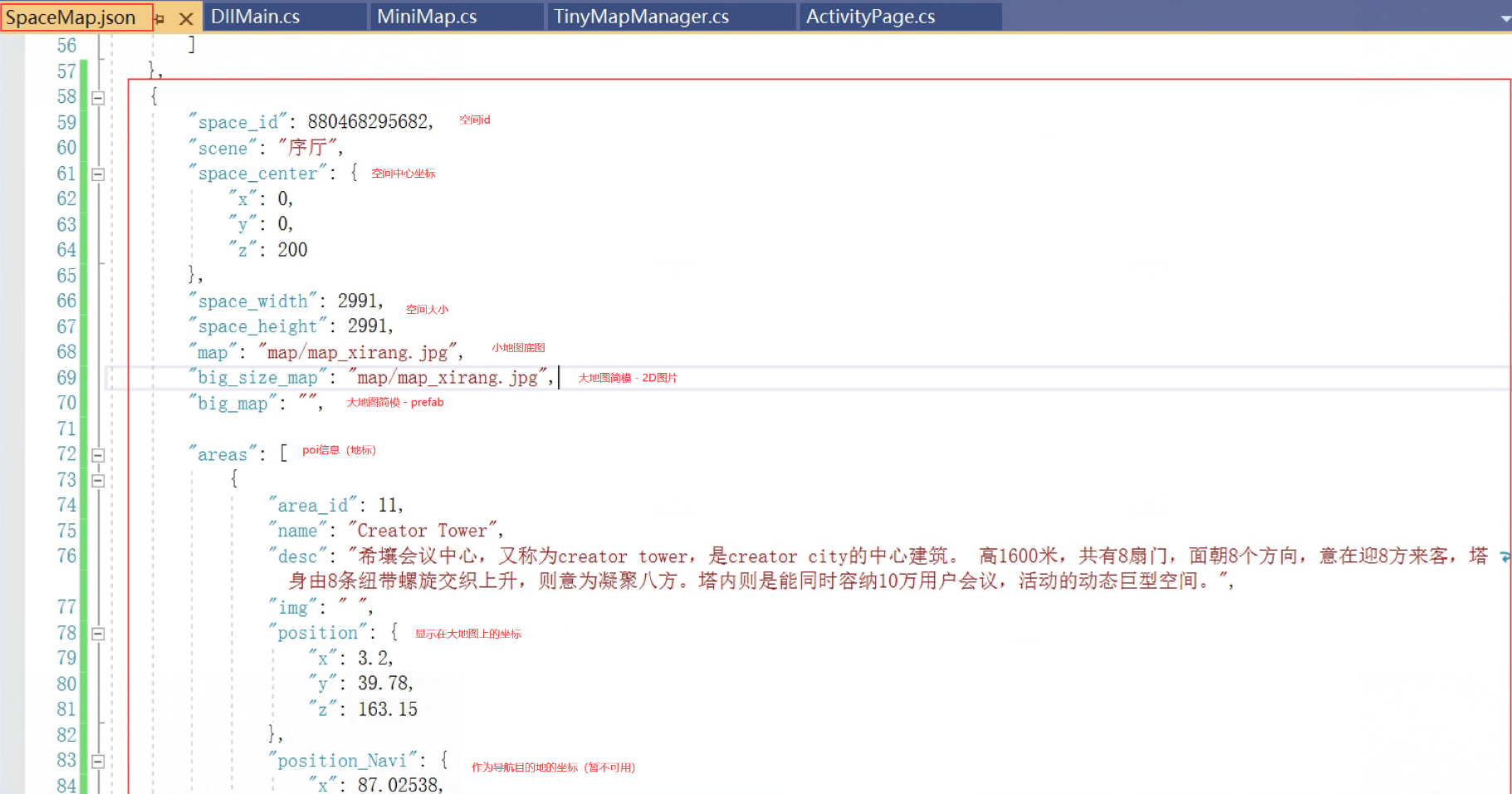Click line number 69 in the gutter

(x=66, y=378)
